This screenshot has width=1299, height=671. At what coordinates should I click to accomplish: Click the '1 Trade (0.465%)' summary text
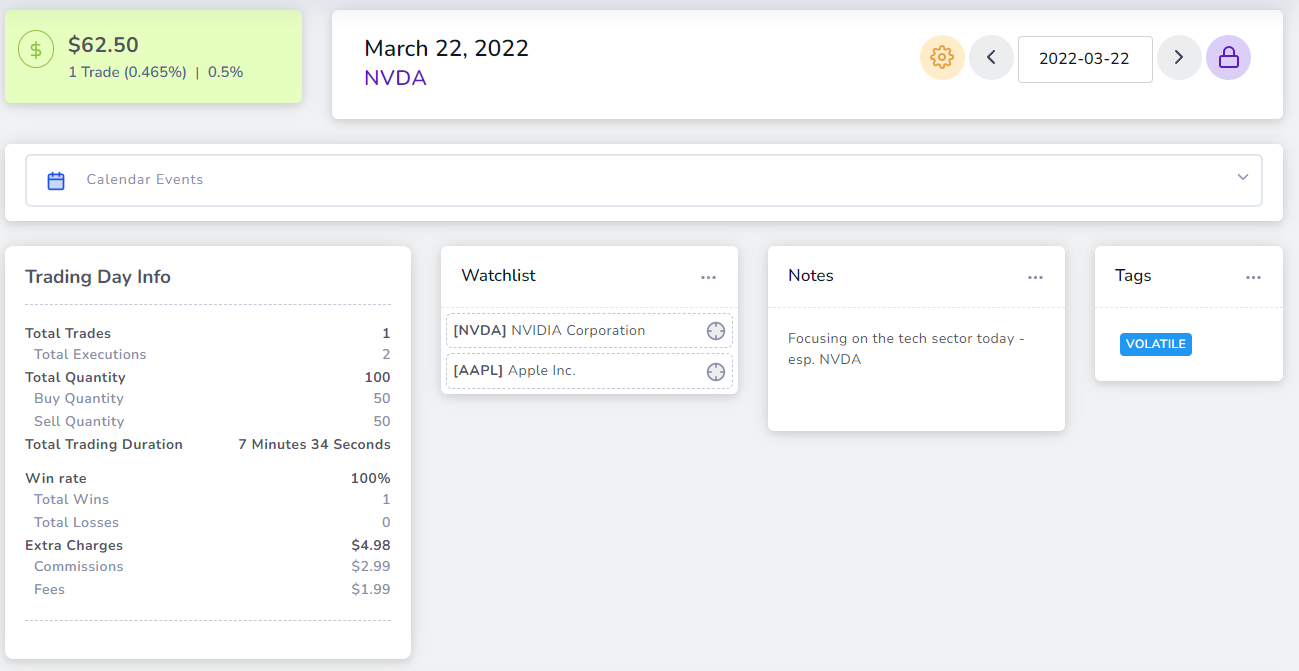127,72
